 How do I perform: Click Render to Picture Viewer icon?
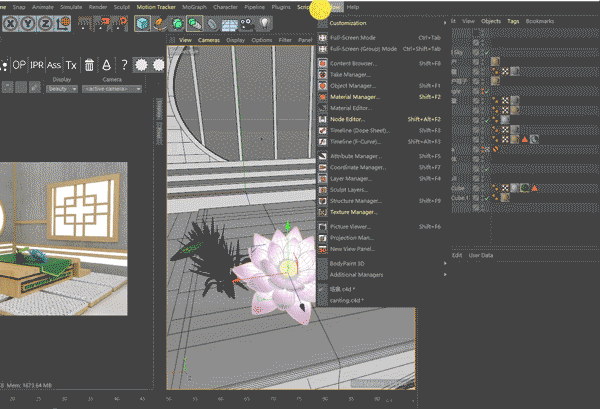[103, 23]
